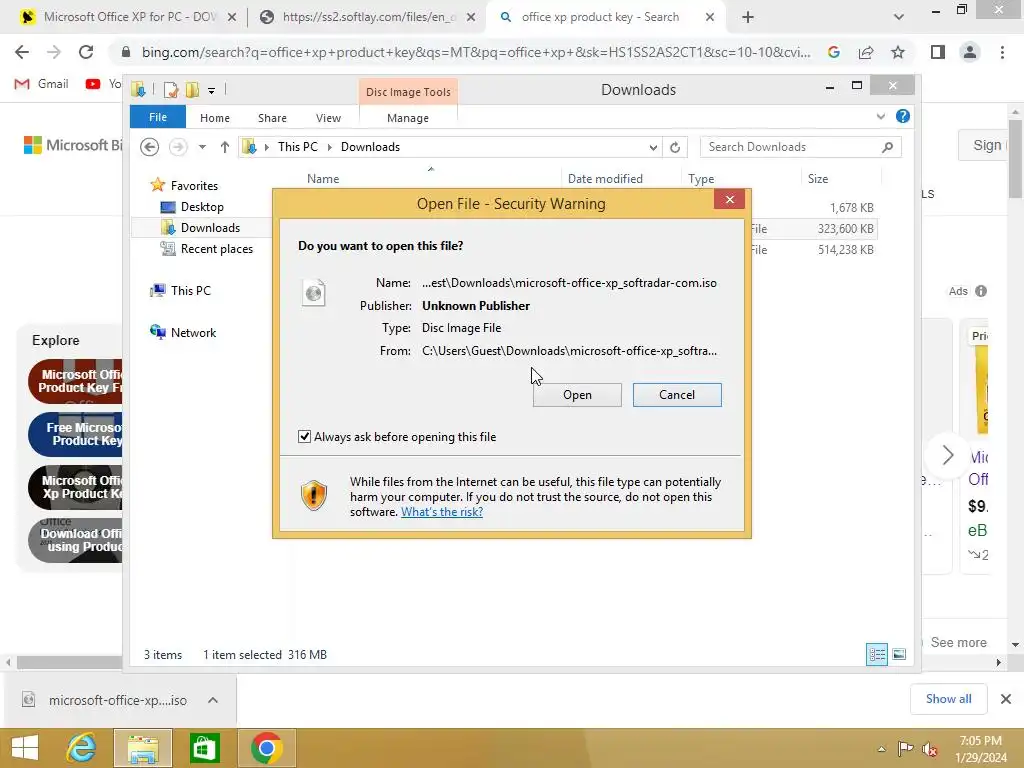
Task: Switch to the ss2.softlay.com tab
Action: coord(366,17)
